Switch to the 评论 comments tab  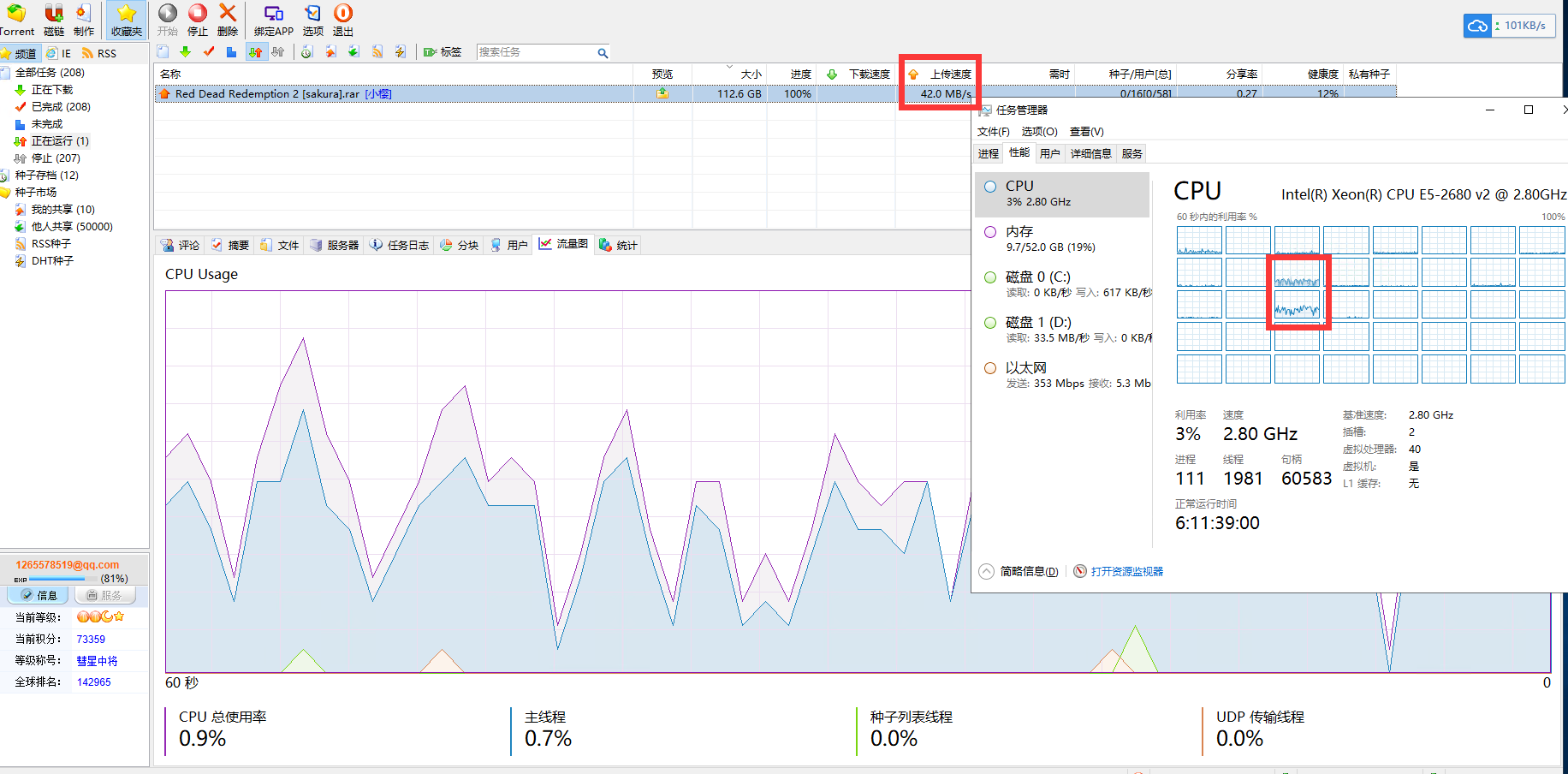point(181,245)
